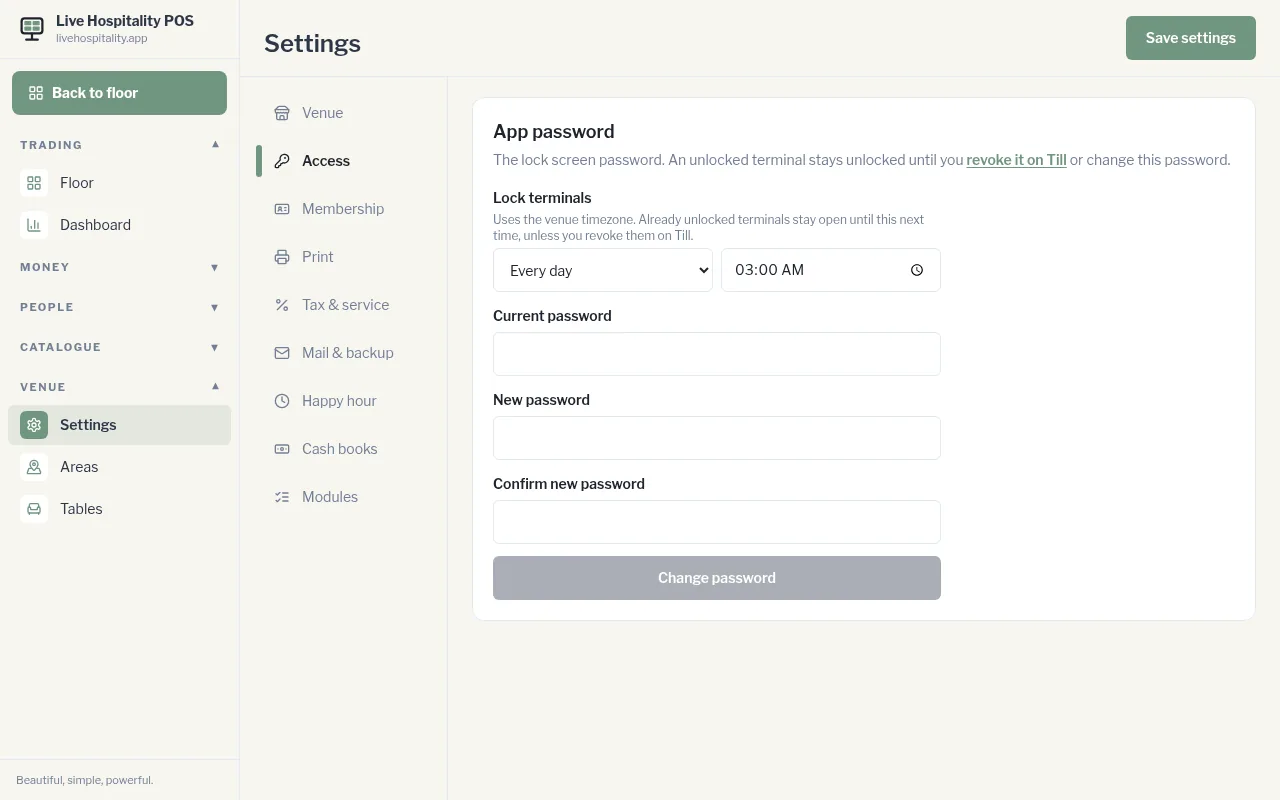Open Dashboard in the sidebar
The image size is (1280, 800).
(x=119, y=225)
